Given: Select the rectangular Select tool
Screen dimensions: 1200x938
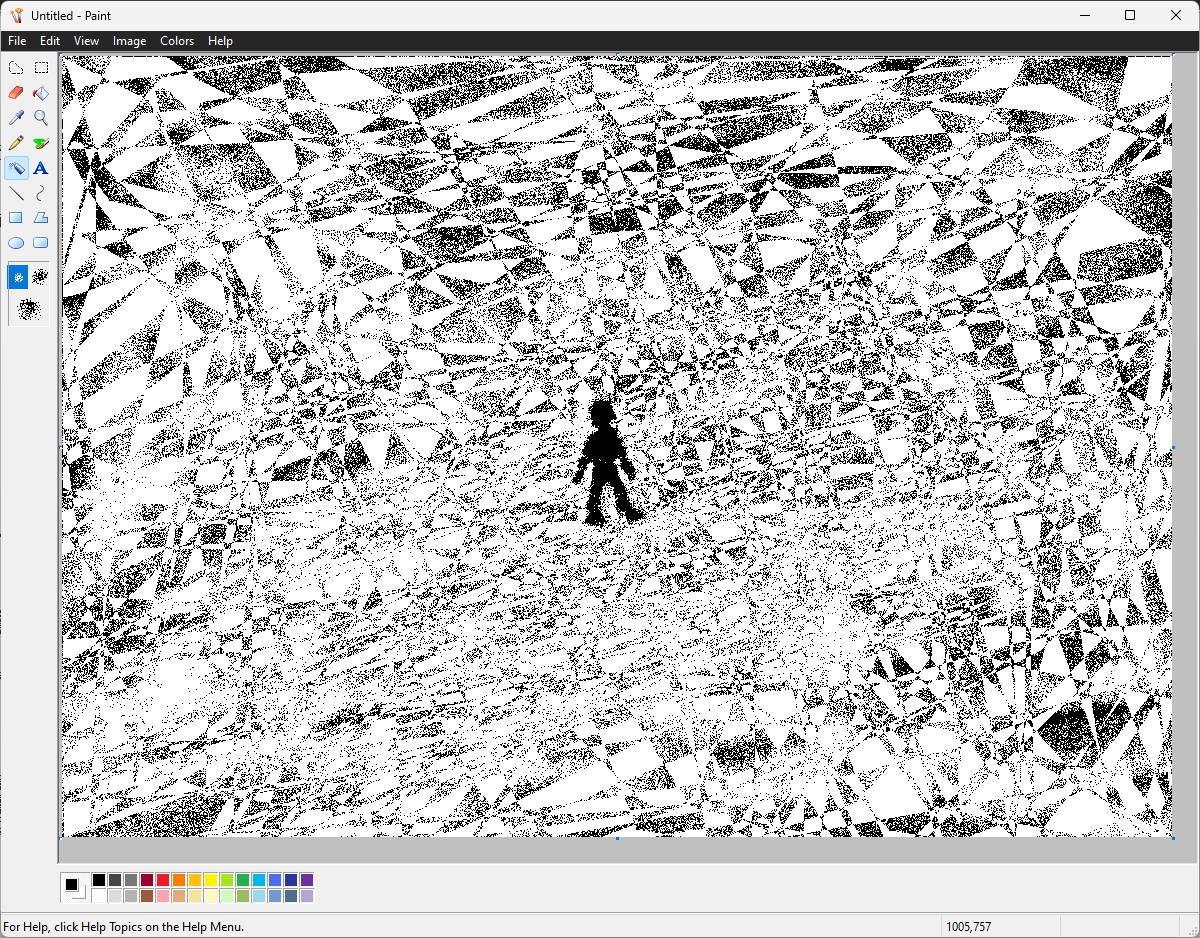Looking at the screenshot, I should point(41,68).
